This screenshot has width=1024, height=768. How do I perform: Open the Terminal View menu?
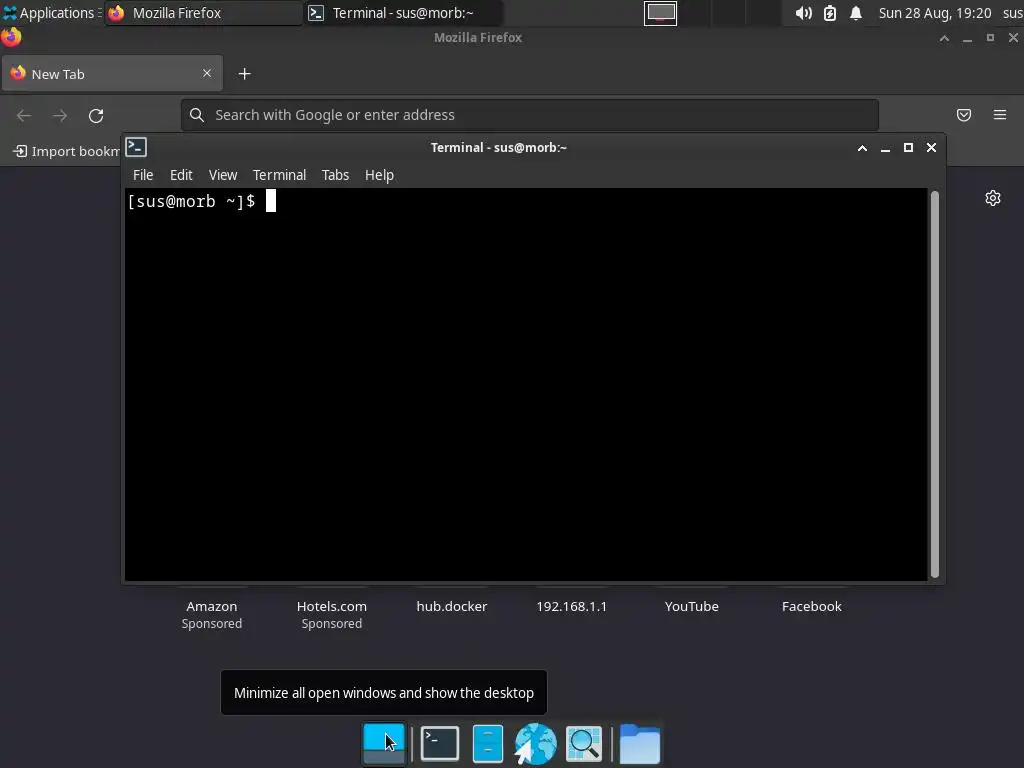click(223, 175)
